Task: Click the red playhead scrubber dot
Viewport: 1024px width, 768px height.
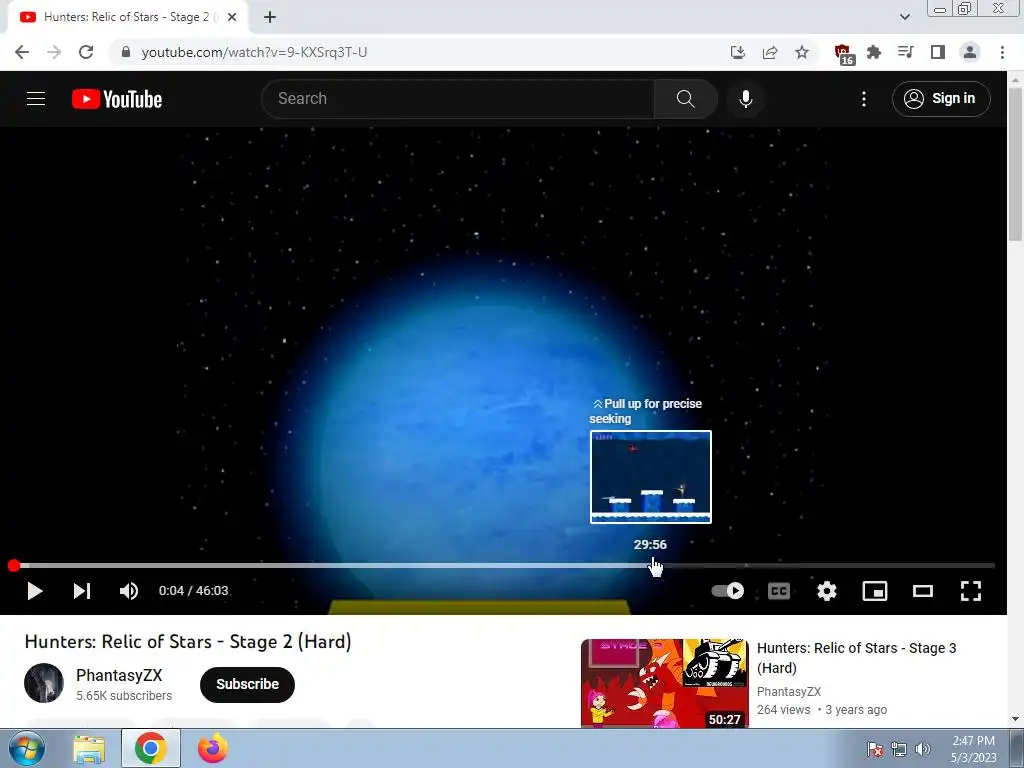Action: click(14, 566)
